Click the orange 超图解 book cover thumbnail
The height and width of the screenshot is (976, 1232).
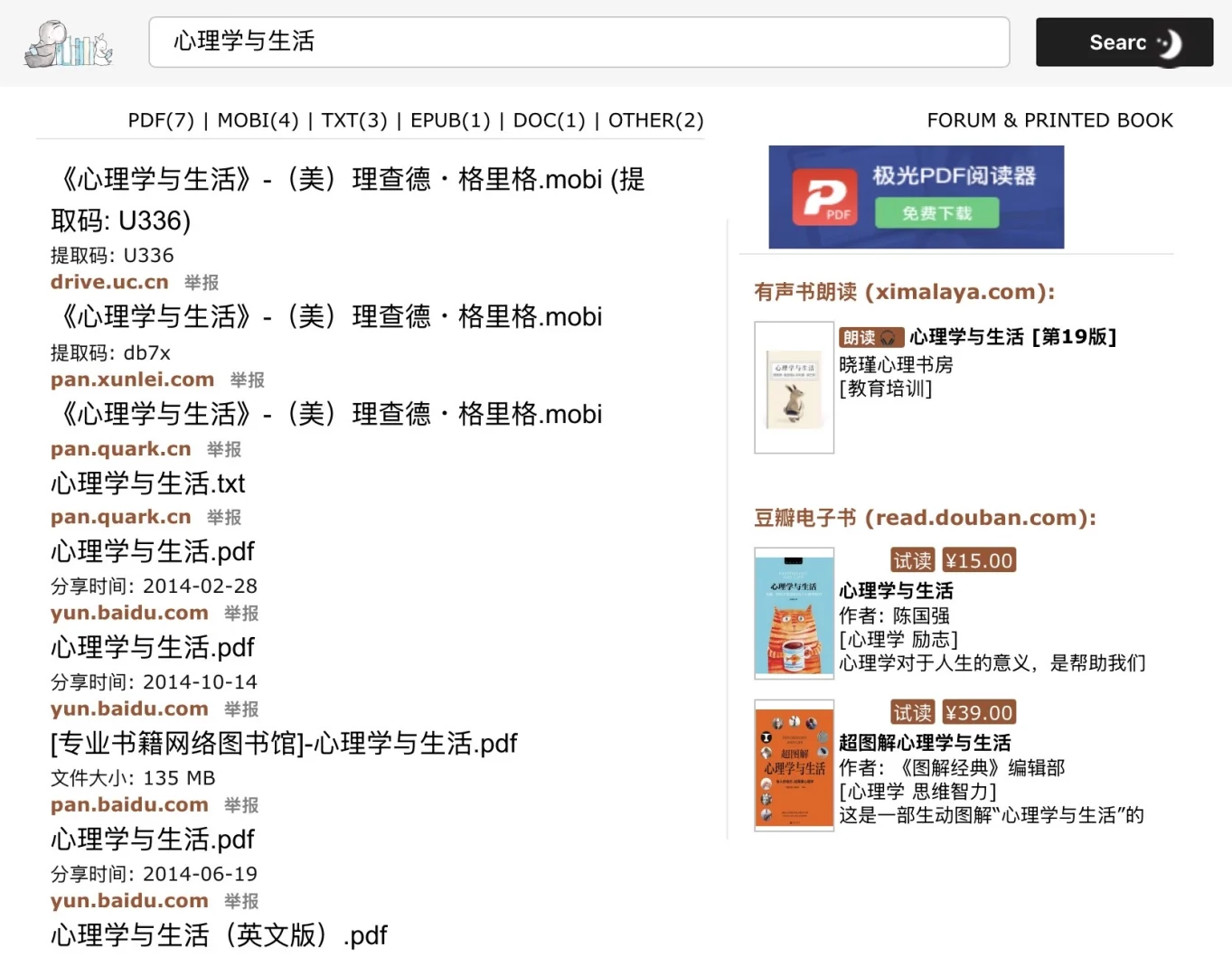coord(794,765)
